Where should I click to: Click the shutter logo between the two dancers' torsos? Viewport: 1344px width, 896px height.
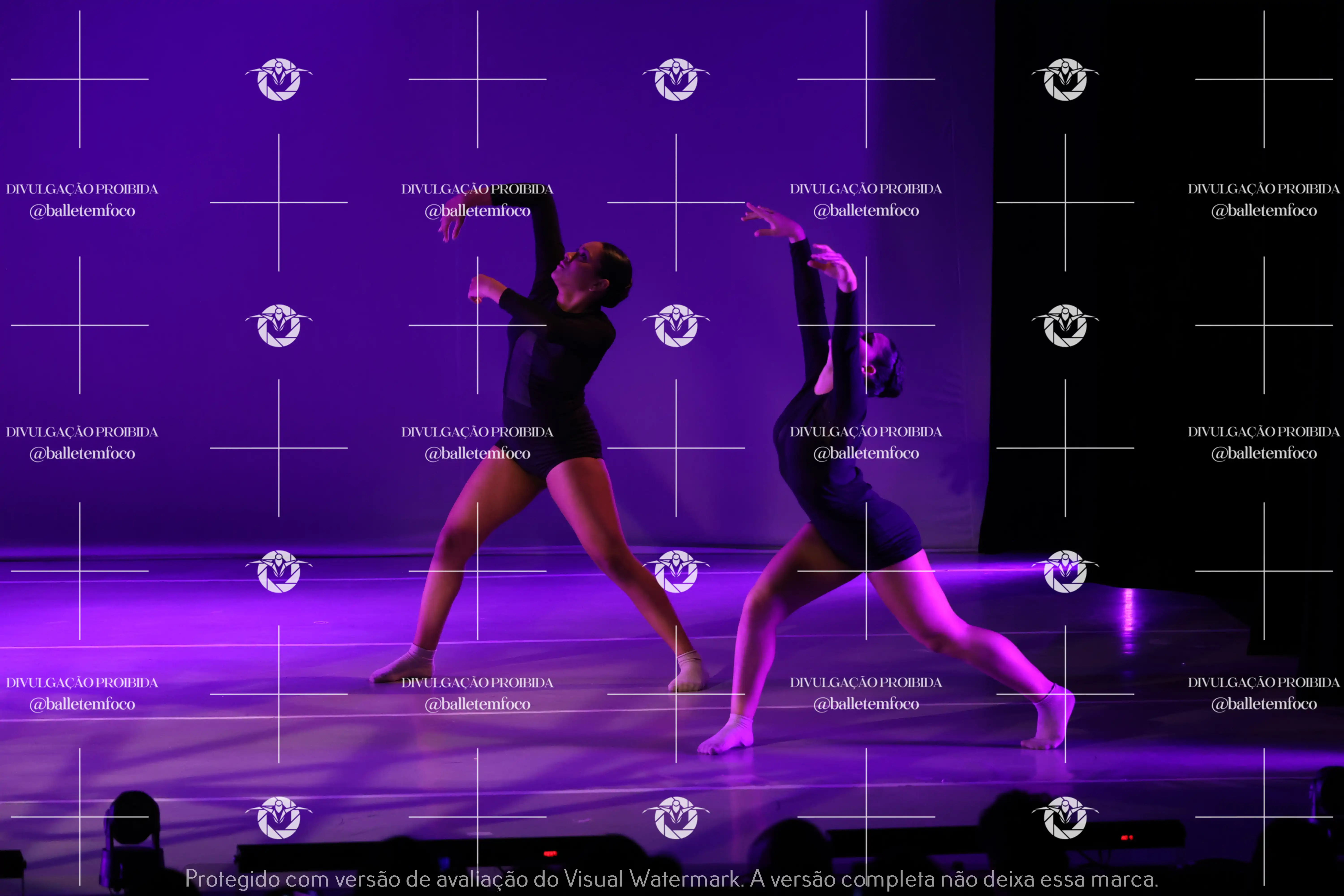click(676, 326)
